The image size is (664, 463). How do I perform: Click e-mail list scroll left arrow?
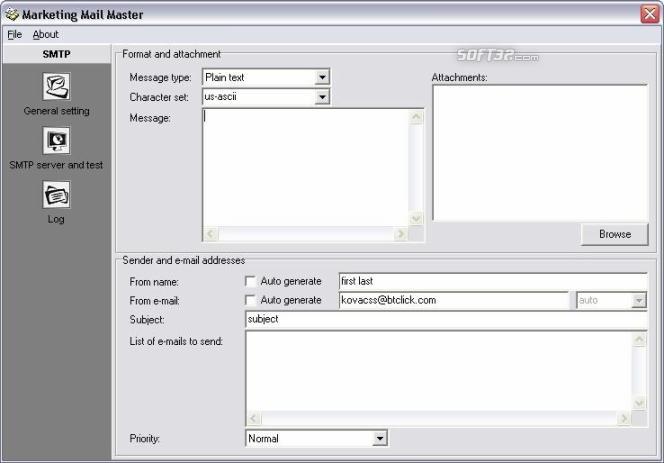(x=253, y=419)
